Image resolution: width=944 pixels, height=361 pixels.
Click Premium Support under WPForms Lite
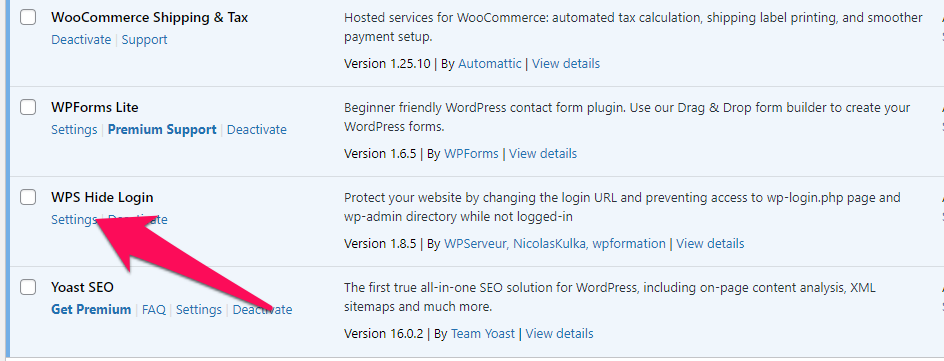click(162, 129)
